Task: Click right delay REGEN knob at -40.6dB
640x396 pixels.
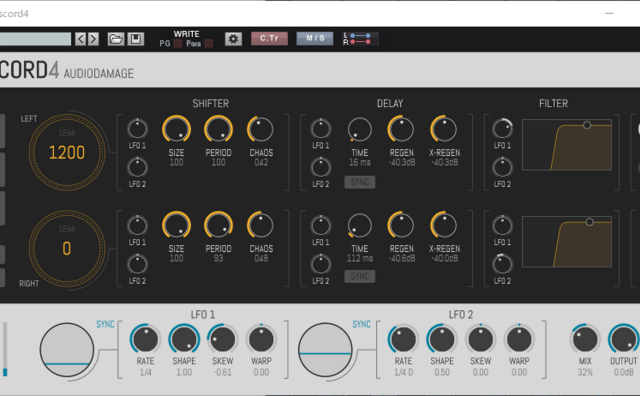Action: (401, 225)
